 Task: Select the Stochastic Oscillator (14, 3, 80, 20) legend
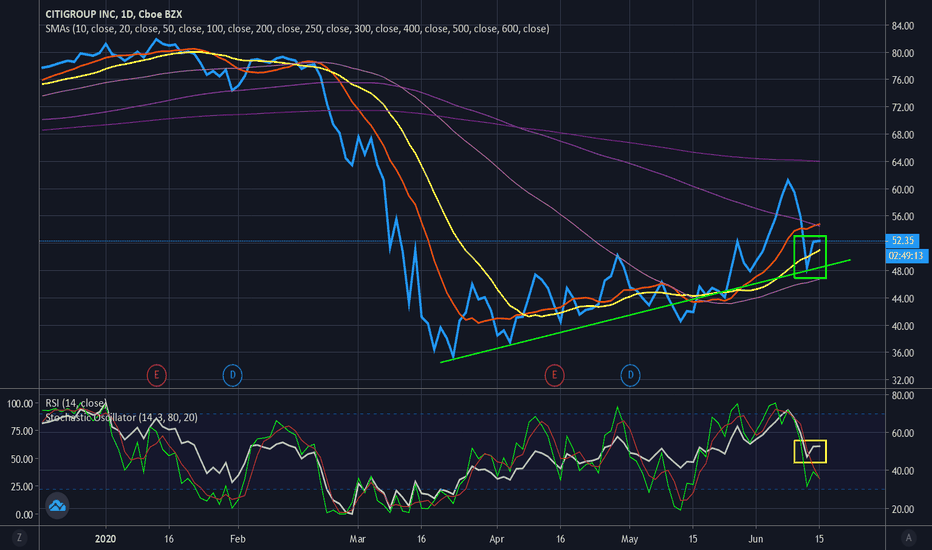[121, 417]
